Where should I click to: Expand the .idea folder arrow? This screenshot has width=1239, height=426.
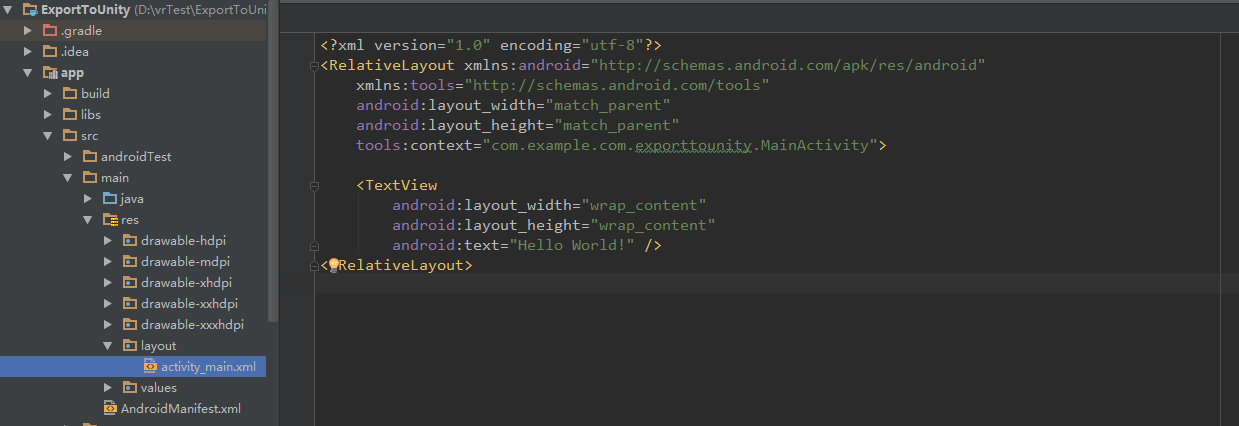click(28, 51)
